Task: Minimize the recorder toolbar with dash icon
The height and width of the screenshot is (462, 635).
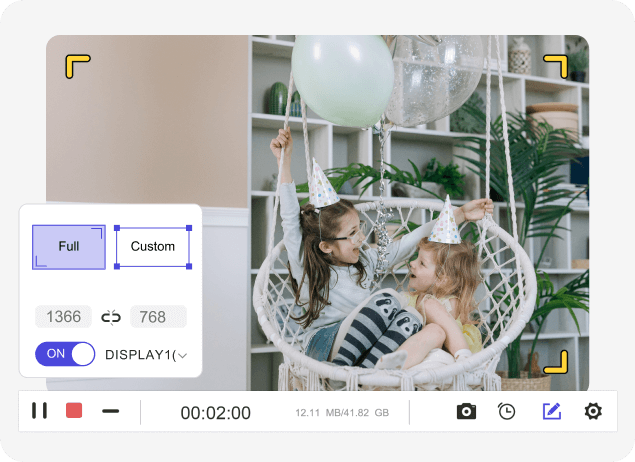Action: coord(110,411)
